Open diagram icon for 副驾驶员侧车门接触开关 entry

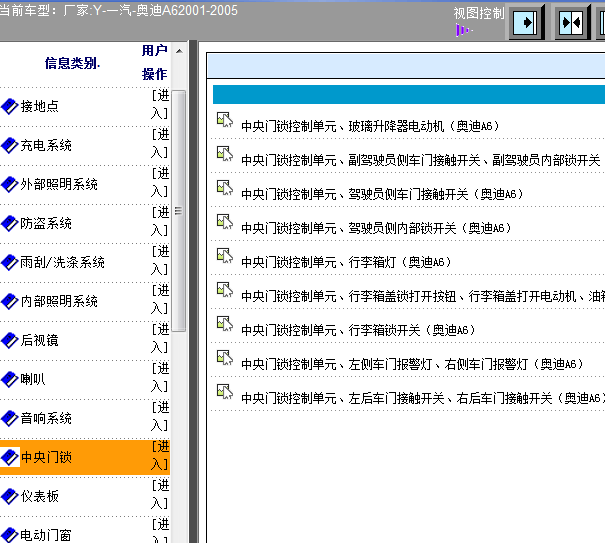[225, 154]
